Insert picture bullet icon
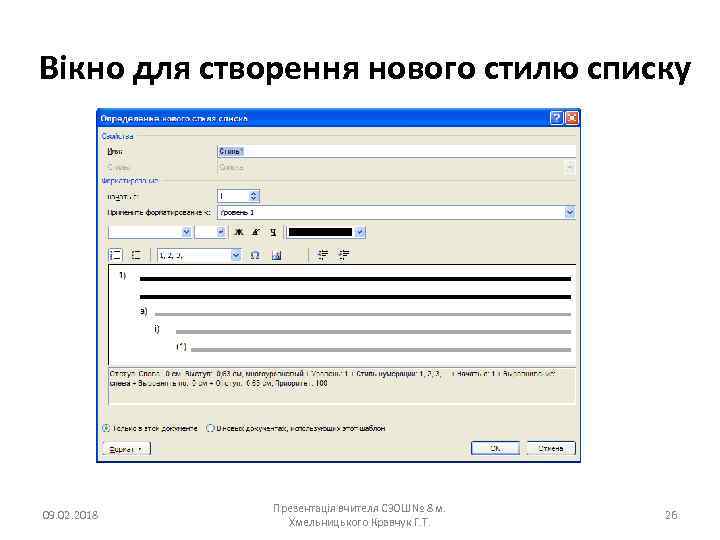The width and height of the screenshot is (720, 540). (x=276, y=255)
